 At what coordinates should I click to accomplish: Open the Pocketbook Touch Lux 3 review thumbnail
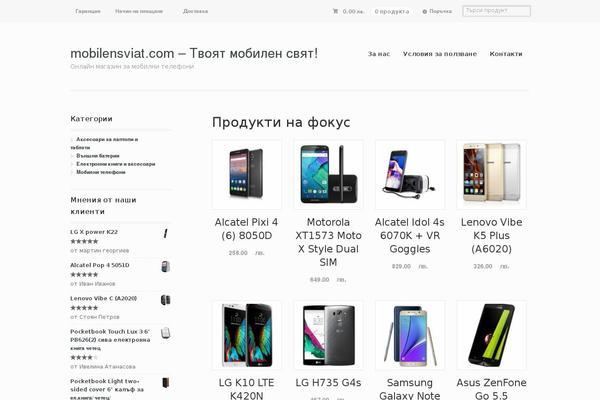(165, 333)
